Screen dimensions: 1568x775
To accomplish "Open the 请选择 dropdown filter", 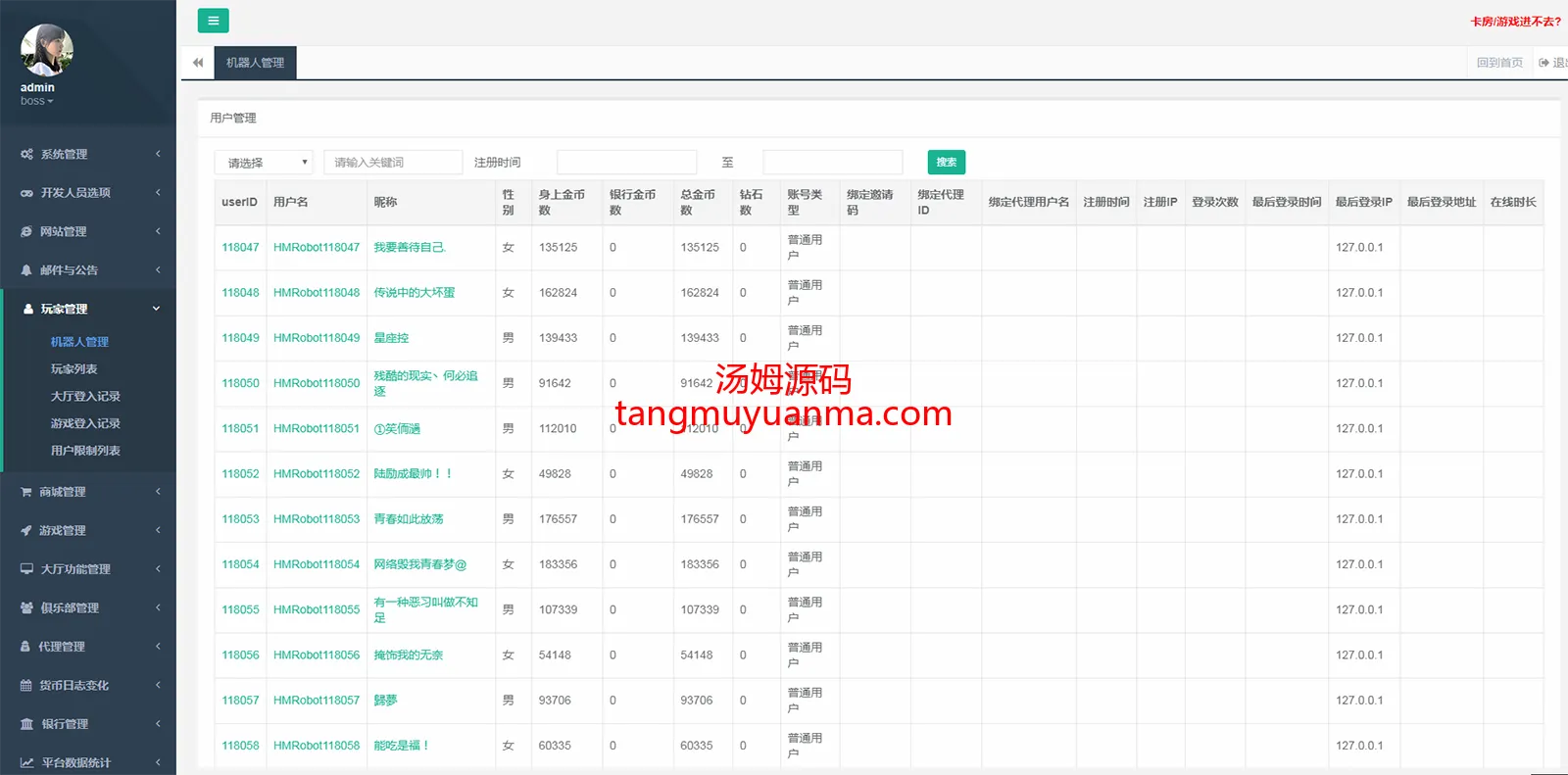I will 264,163.
